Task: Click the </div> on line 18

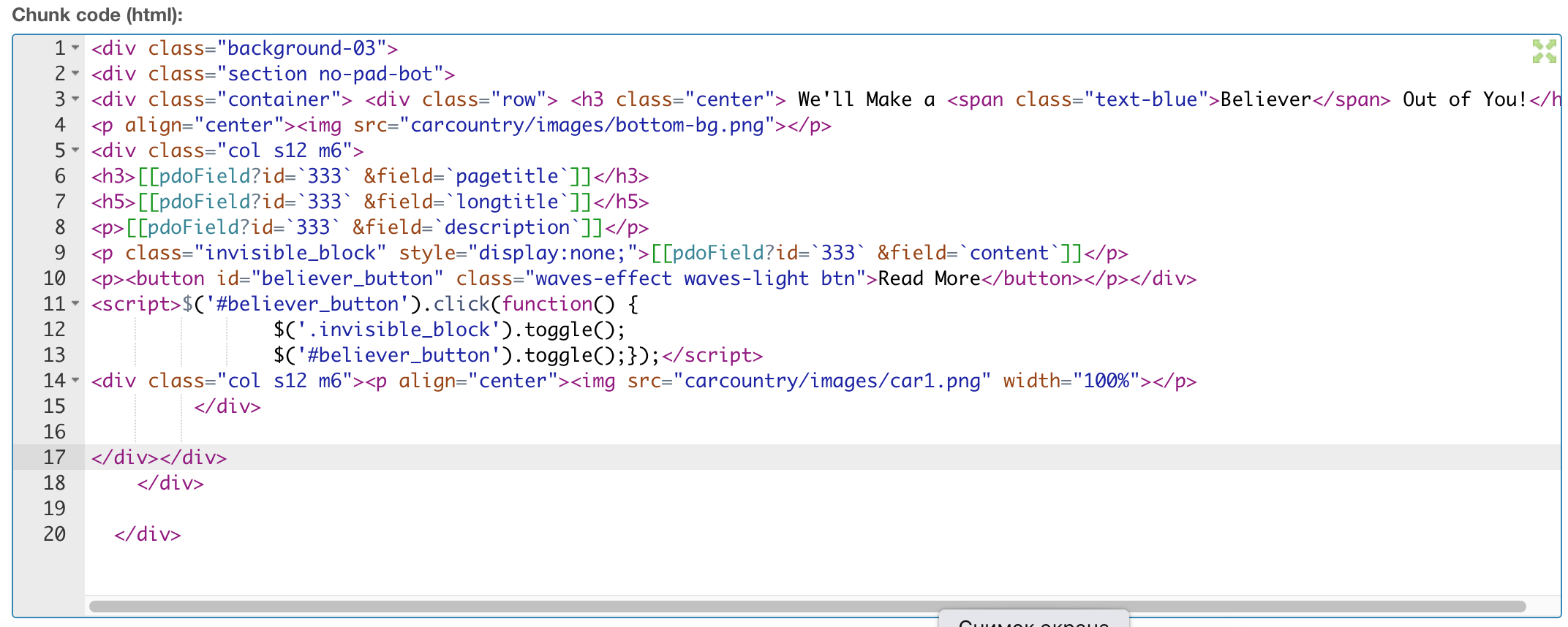Action: [x=170, y=483]
